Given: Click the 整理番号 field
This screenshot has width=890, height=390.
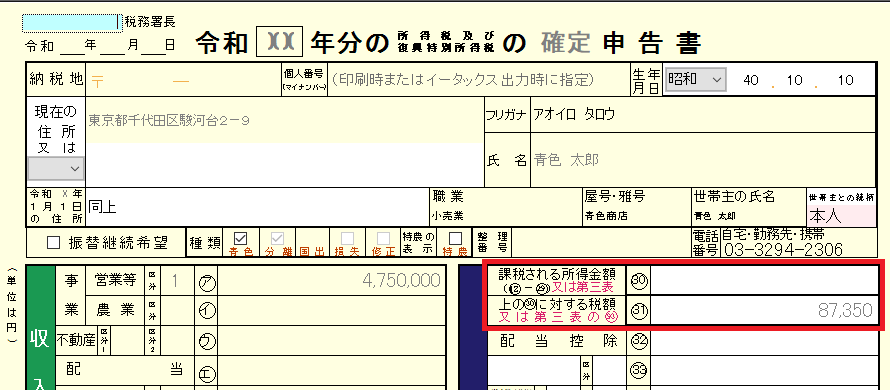Looking at the screenshot, I should coord(600,243).
